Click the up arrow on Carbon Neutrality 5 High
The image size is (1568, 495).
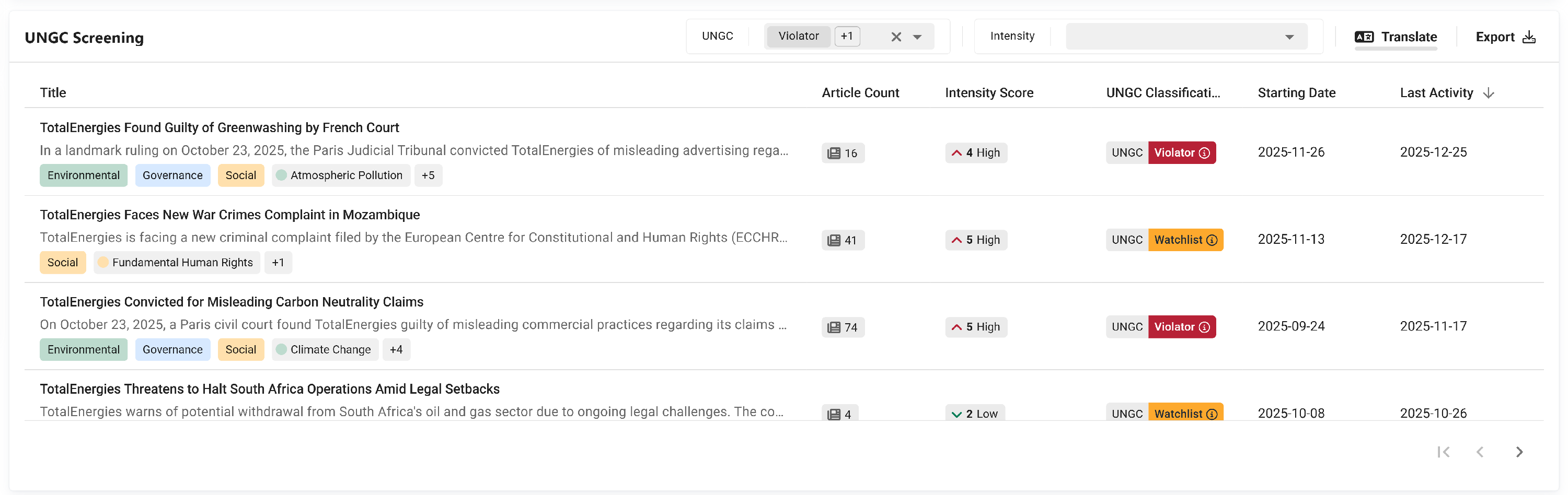pos(956,326)
